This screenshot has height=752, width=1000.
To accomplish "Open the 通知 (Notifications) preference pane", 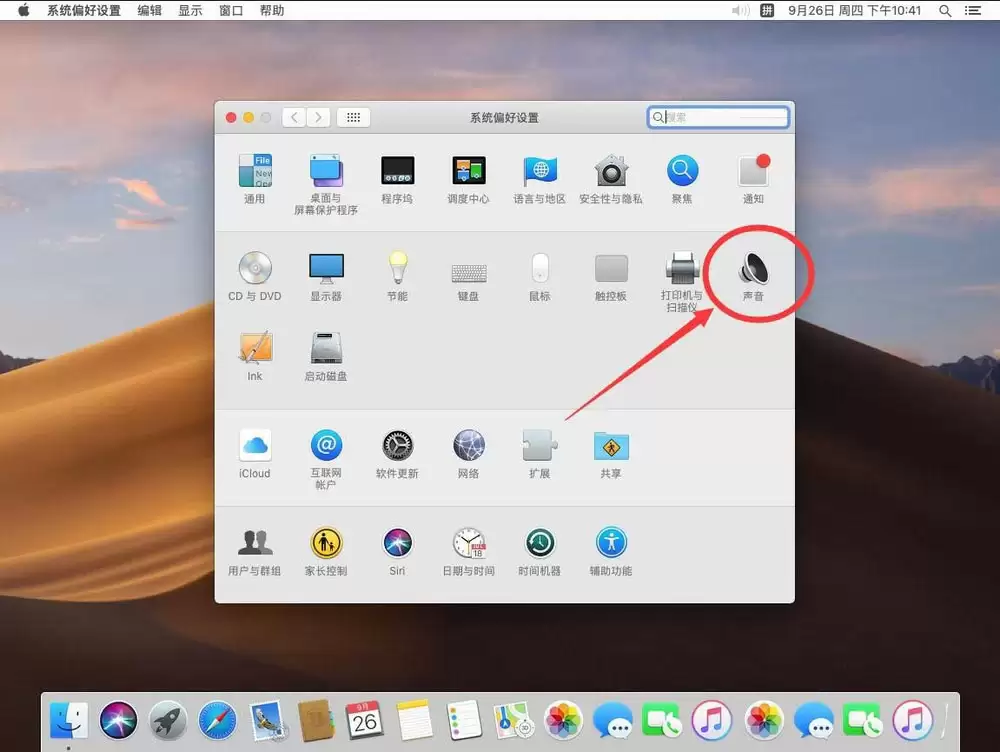I will click(x=753, y=178).
